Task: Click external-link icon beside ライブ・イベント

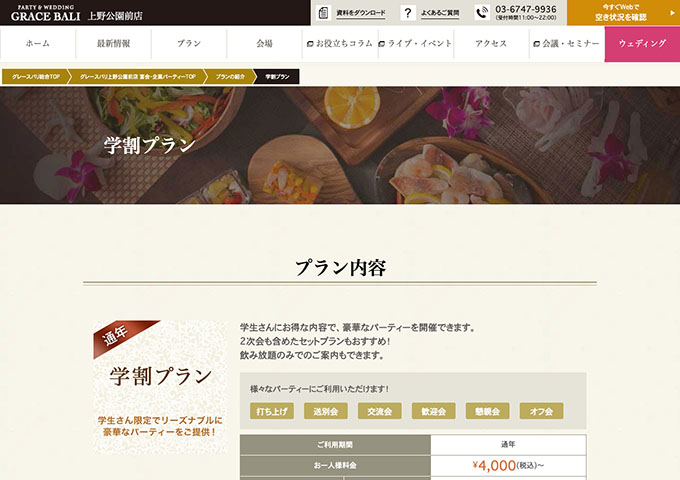Action: tap(382, 44)
